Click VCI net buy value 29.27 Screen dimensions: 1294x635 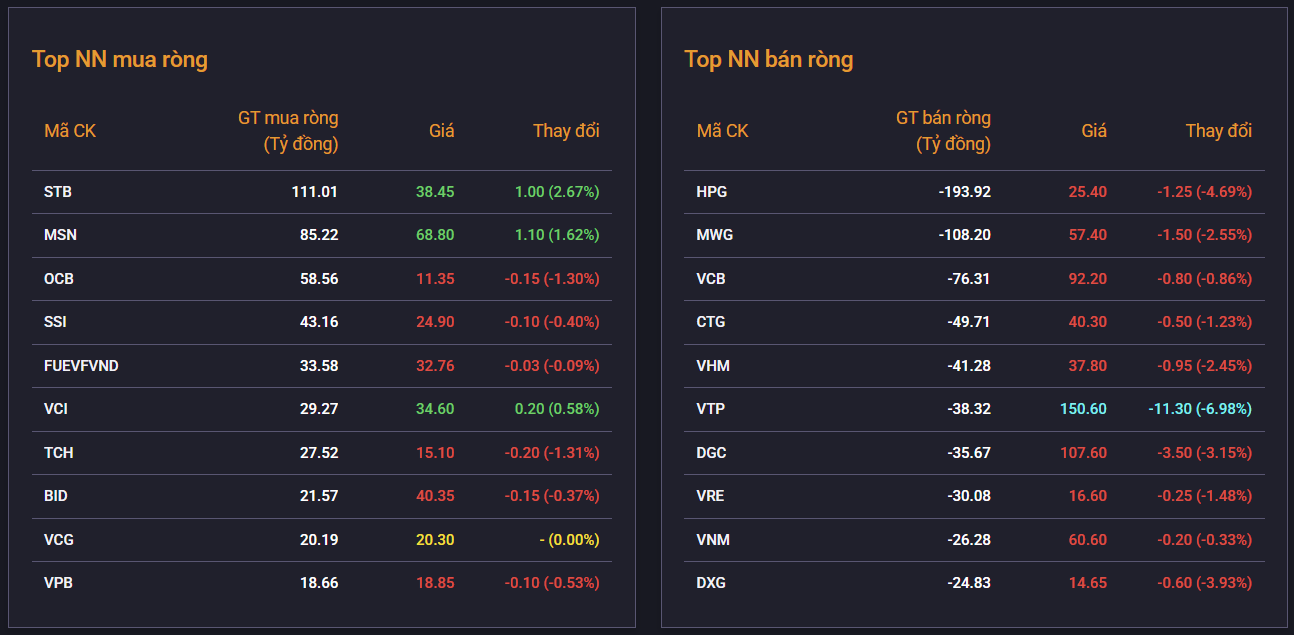(x=319, y=409)
